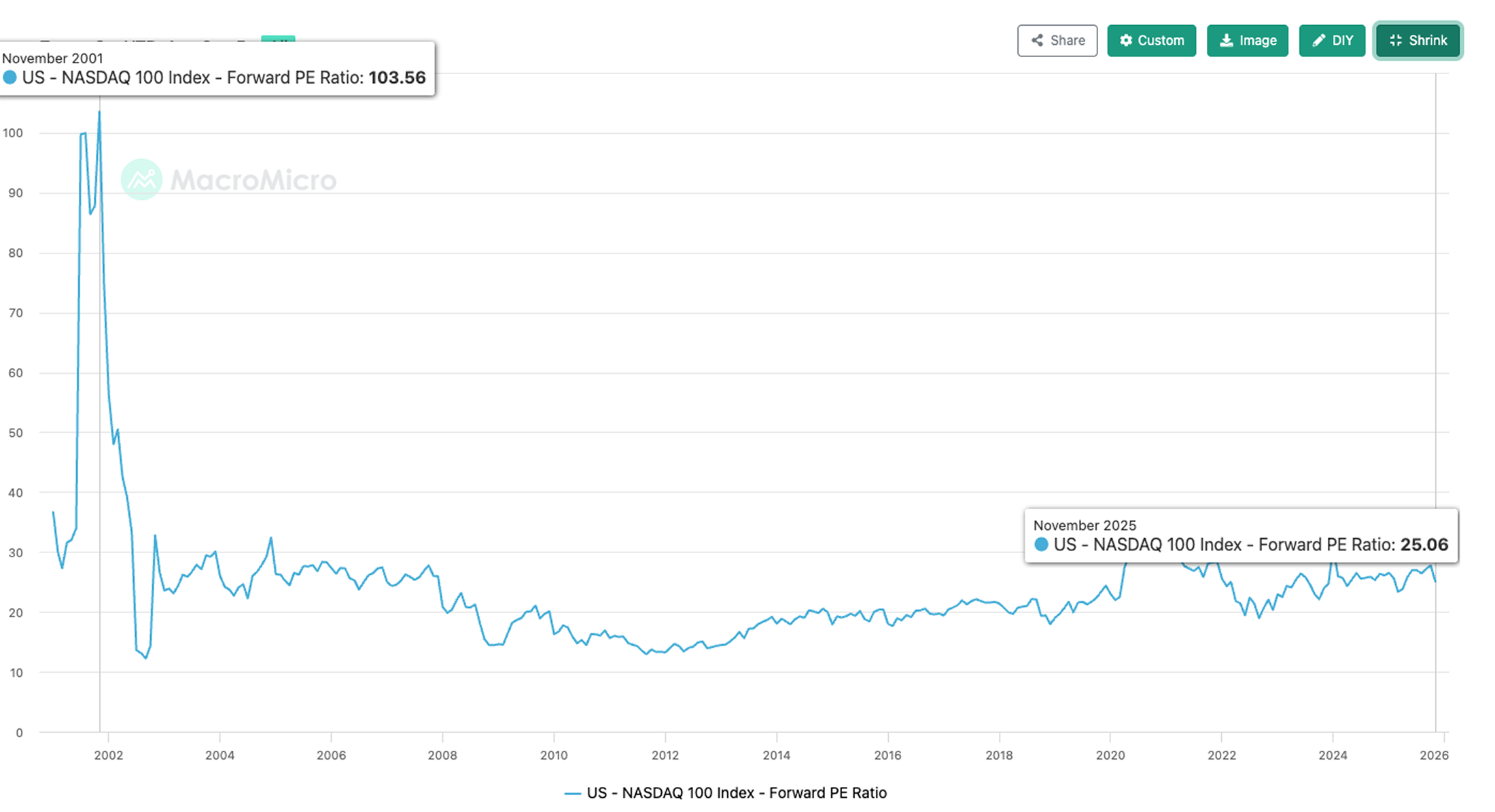1495x812 pixels.
Task: Click the blue legend line marker
Action: click(572, 793)
